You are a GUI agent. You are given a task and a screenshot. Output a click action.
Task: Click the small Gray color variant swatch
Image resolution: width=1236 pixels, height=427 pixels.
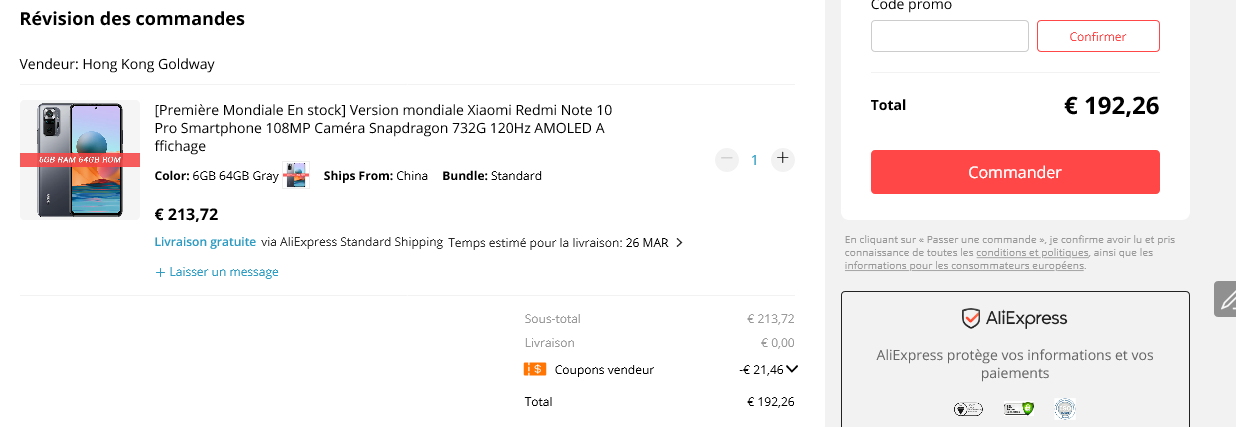pyautogui.click(x=297, y=176)
